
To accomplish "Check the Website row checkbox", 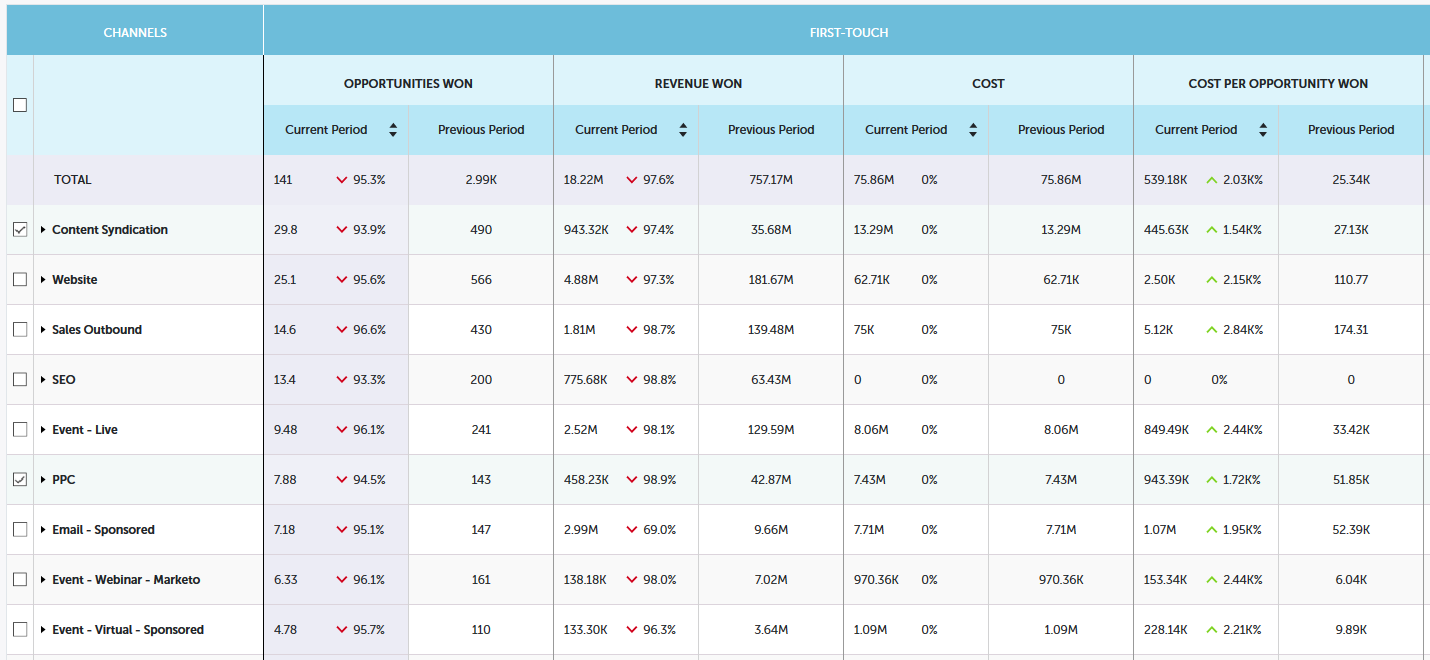I will tap(20, 280).
